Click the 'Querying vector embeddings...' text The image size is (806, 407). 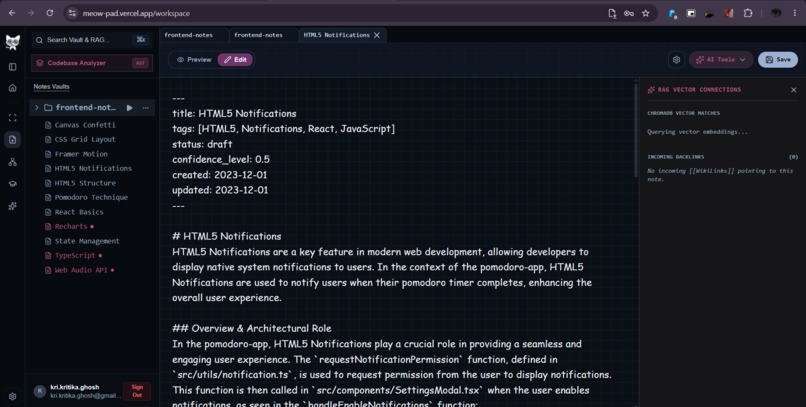(698, 132)
